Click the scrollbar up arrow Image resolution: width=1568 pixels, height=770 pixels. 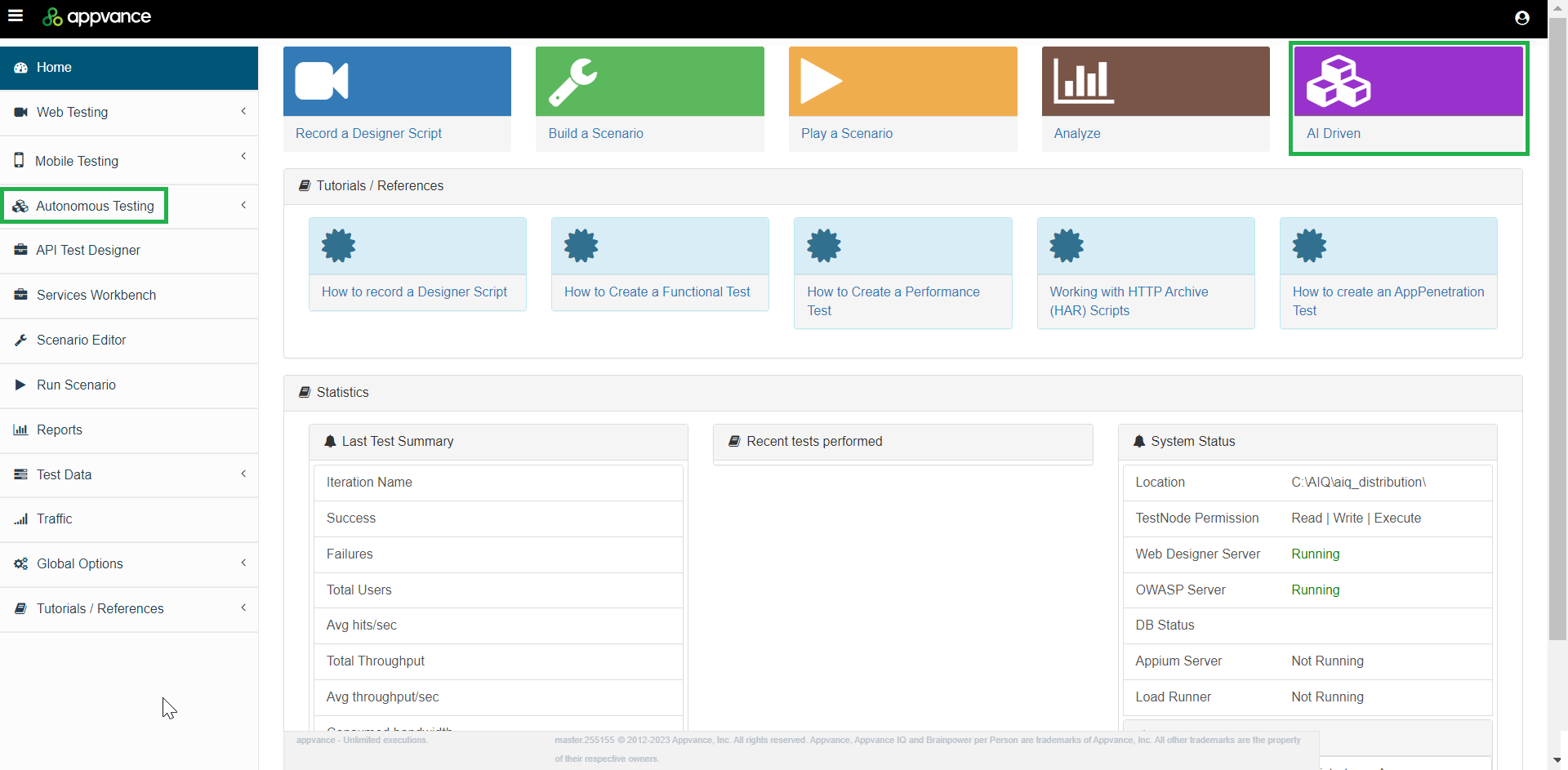[x=1557, y=7]
